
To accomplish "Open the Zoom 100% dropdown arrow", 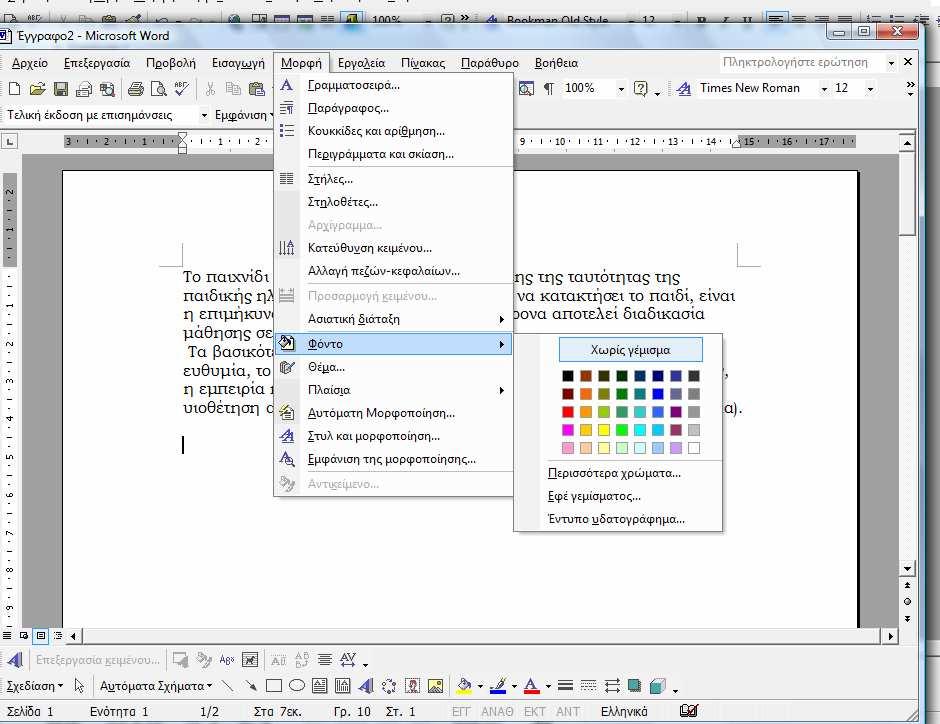I will [620, 89].
